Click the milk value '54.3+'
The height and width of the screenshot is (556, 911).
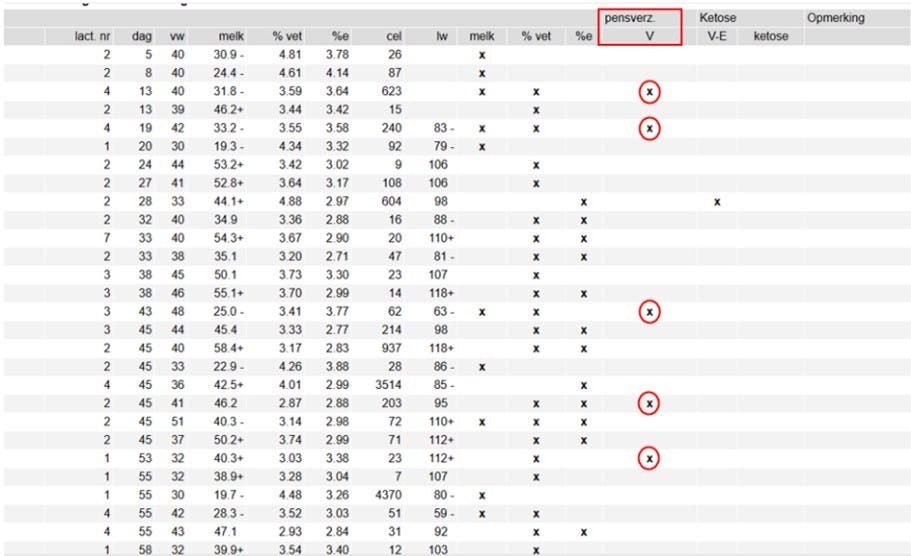pos(228,238)
